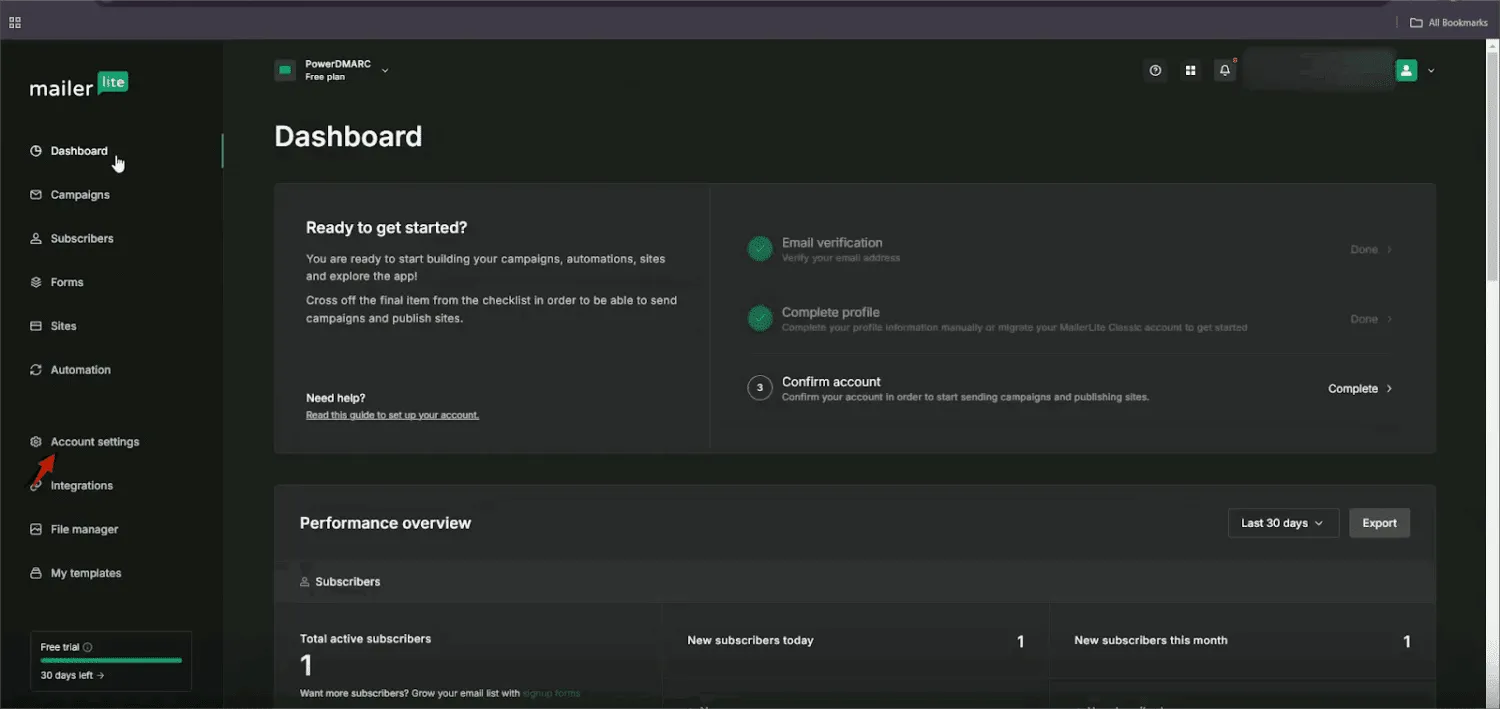
Task: Expand the PowerDMARC account switcher
Action: [x=385, y=71]
